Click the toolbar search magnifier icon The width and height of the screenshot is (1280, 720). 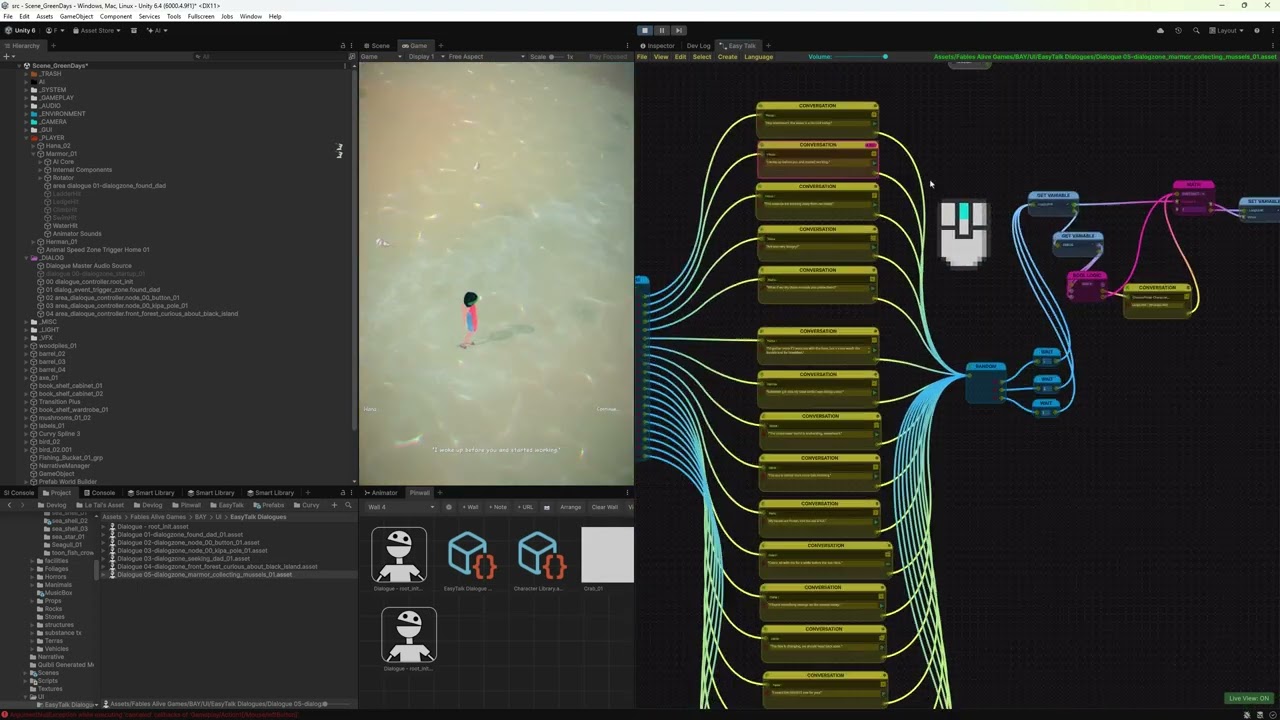tap(1196, 31)
